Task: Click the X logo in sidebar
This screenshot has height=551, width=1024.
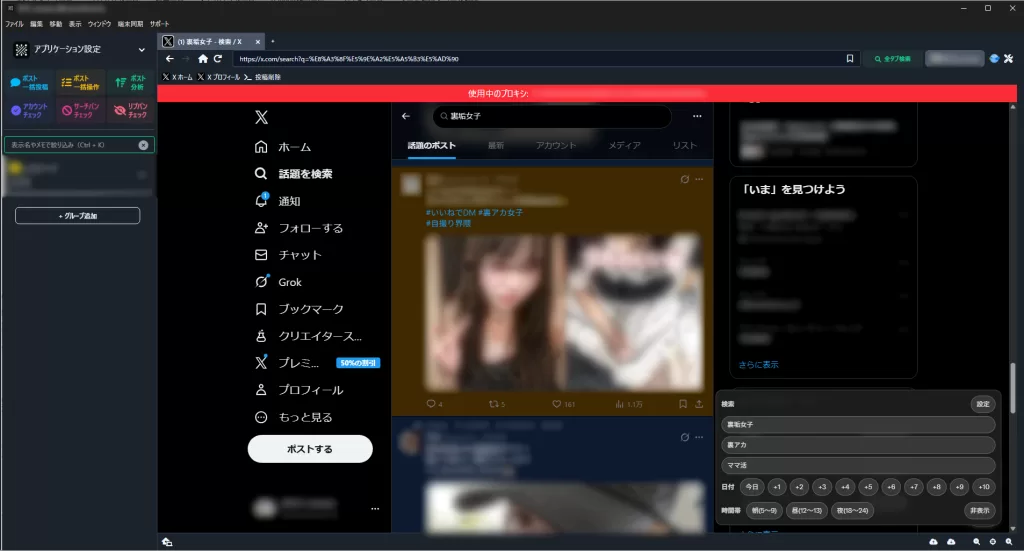Action: (261, 118)
